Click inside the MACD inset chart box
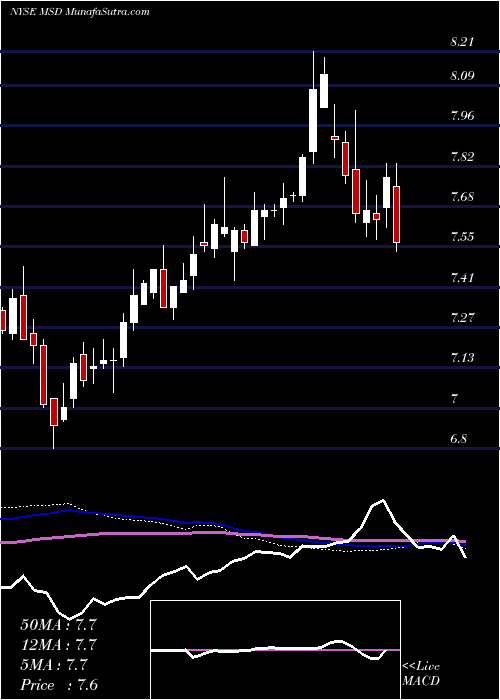Image resolution: width=500 pixels, height=700 pixels. (275, 650)
